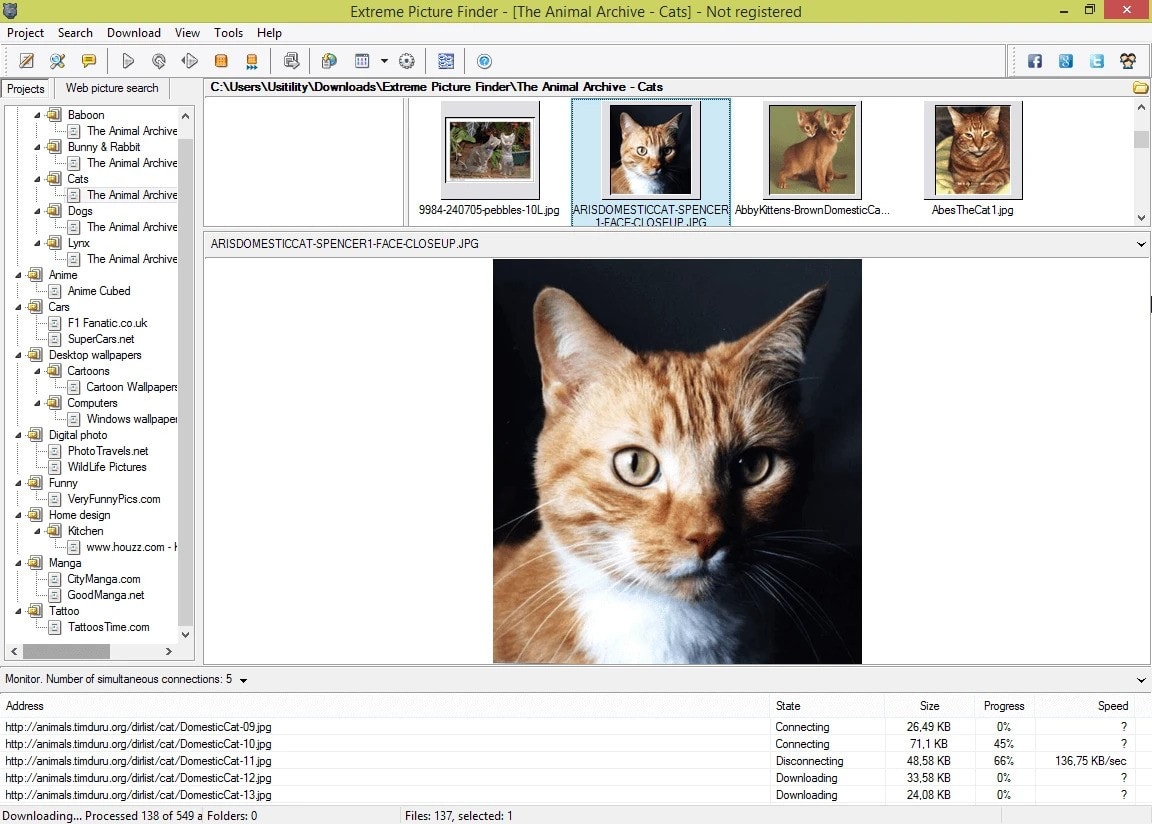Open the simultaneous connections dropdown arrow
Viewport: 1152px width, 824px height.
244,680
